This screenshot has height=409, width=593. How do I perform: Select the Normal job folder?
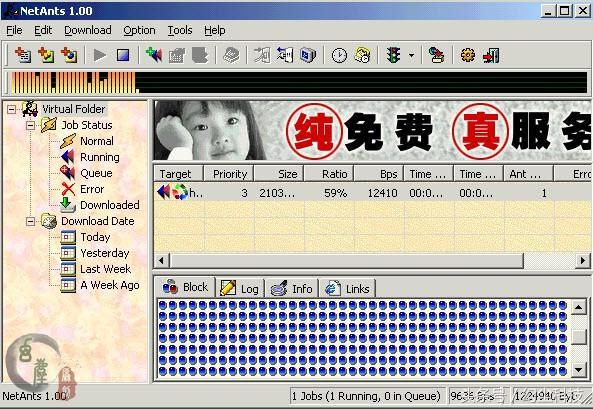point(97,141)
